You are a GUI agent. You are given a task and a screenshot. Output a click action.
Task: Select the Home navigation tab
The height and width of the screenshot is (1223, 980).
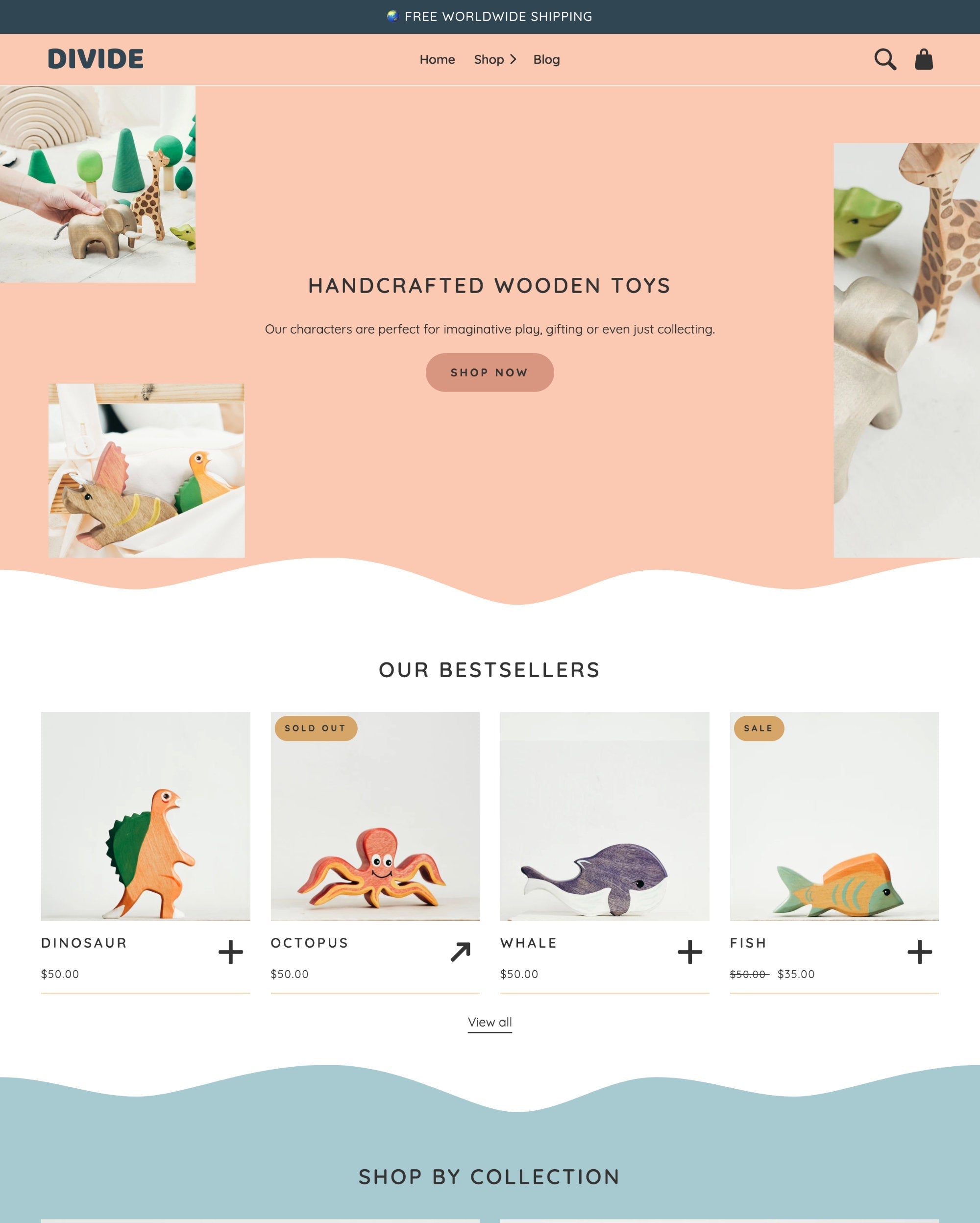[437, 59]
